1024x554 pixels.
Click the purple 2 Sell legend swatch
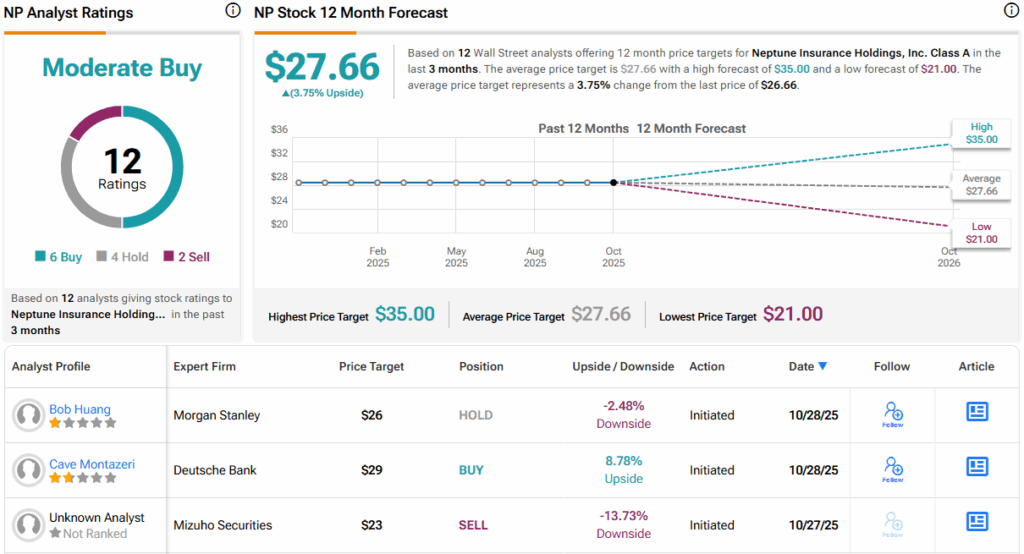pyautogui.click(x=168, y=257)
